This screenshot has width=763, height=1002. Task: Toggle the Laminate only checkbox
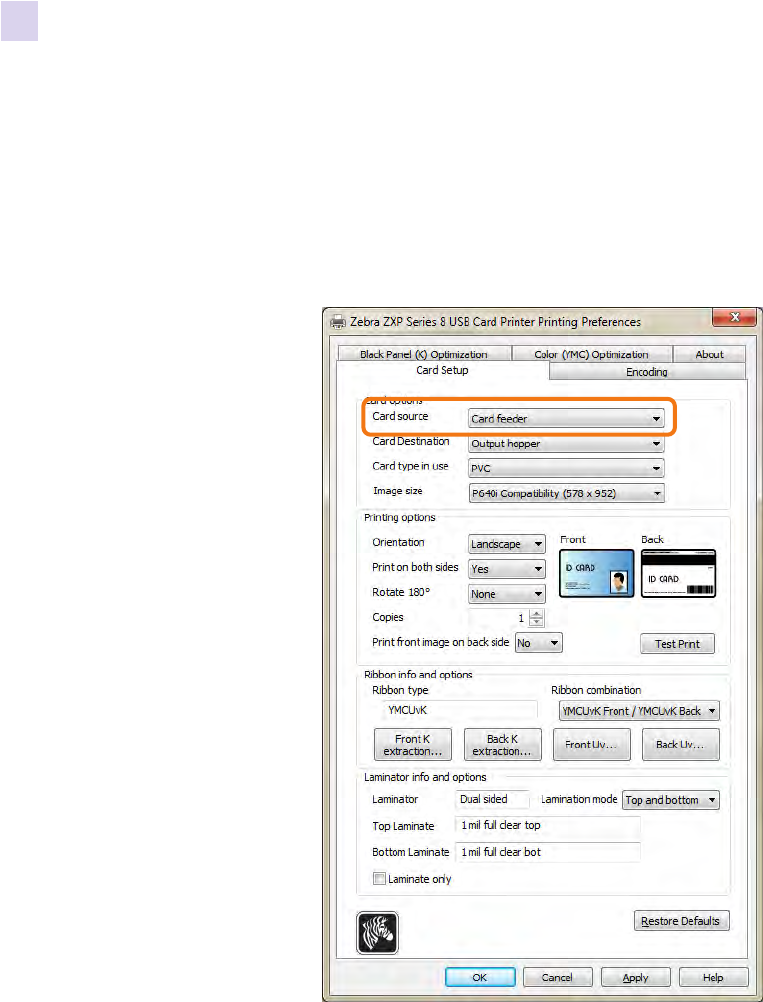click(x=380, y=879)
